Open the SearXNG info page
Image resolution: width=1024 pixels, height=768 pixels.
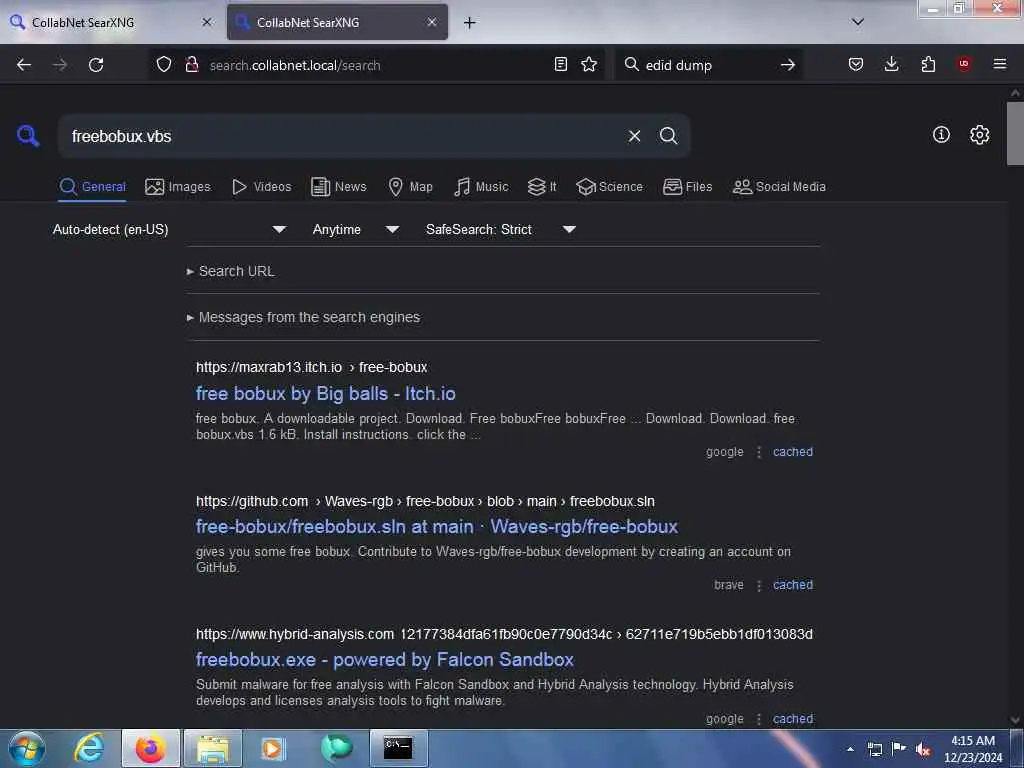(941, 135)
